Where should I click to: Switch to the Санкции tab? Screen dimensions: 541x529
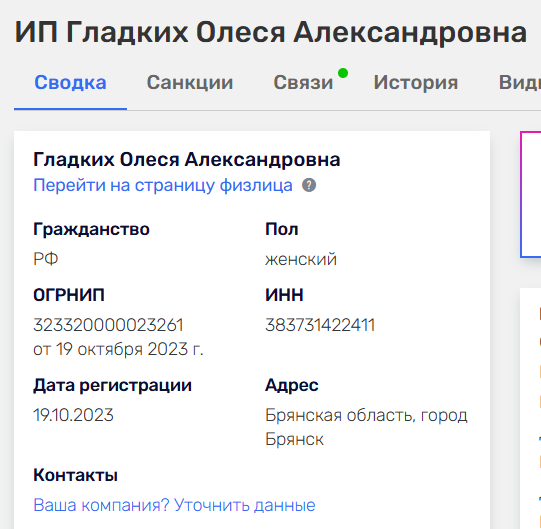[190, 83]
